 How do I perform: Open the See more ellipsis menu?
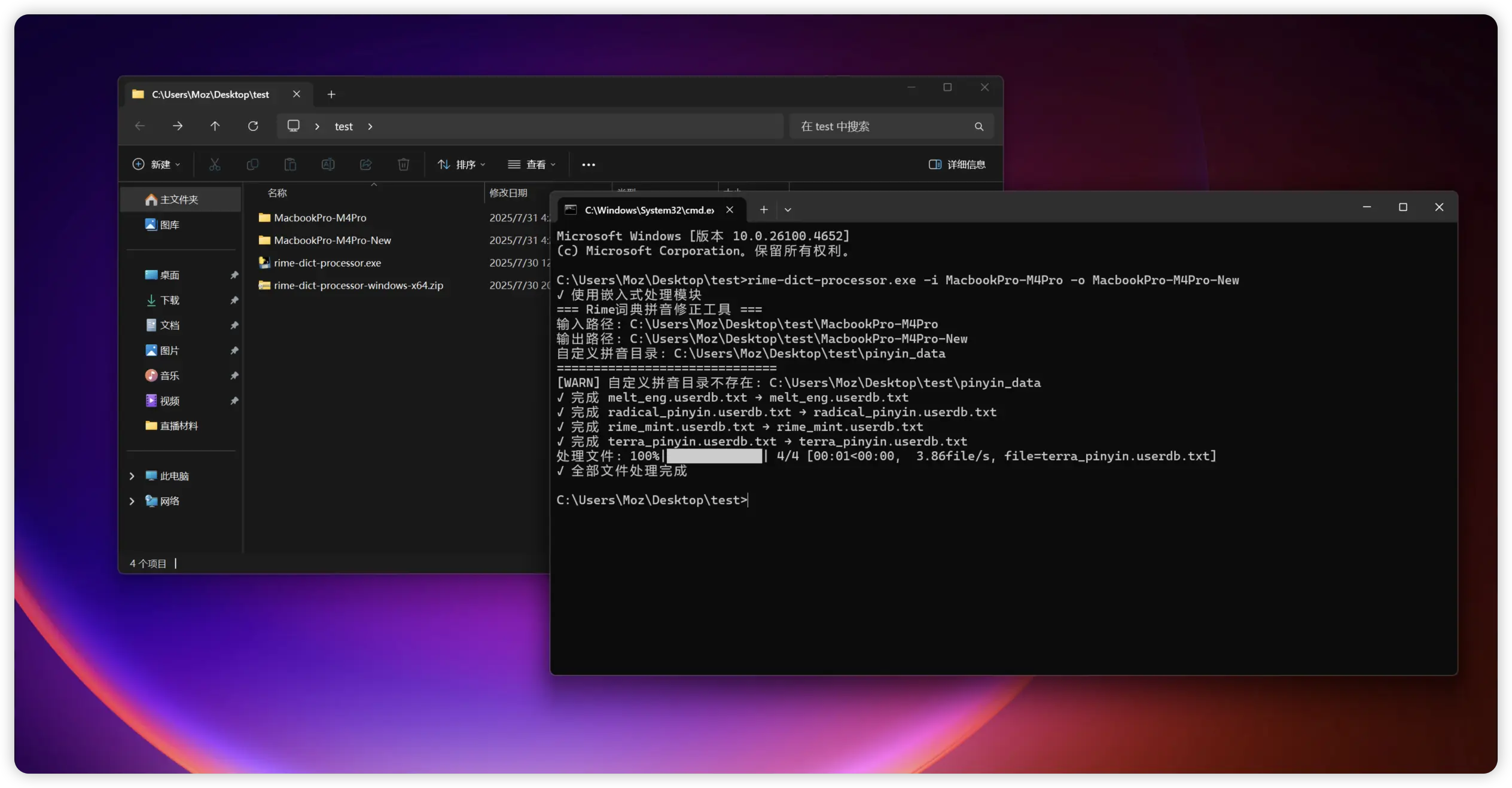click(x=589, y=164)
